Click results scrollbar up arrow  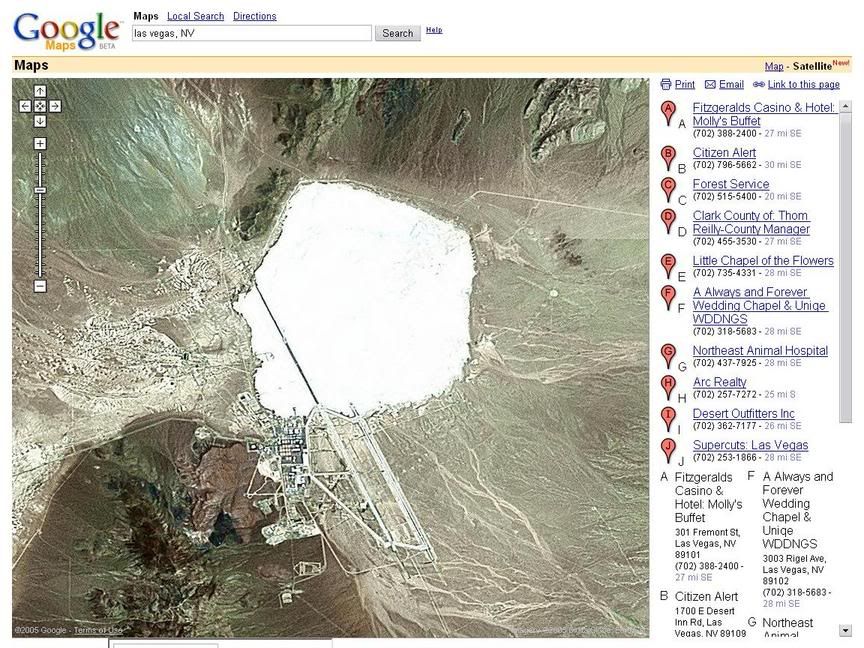click(x=845, y=107)
